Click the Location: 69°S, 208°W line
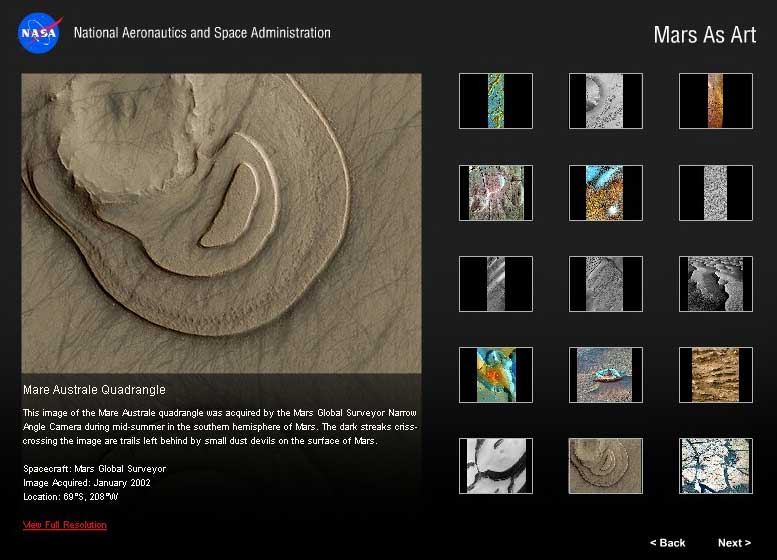Viewport: 777px width, 560px height. [70, 497]
